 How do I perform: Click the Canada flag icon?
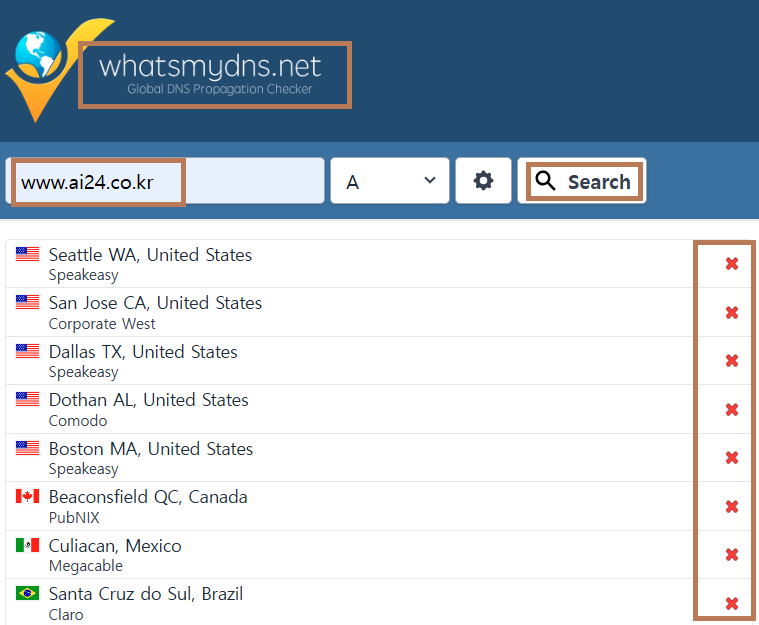(x=27, y=496)
